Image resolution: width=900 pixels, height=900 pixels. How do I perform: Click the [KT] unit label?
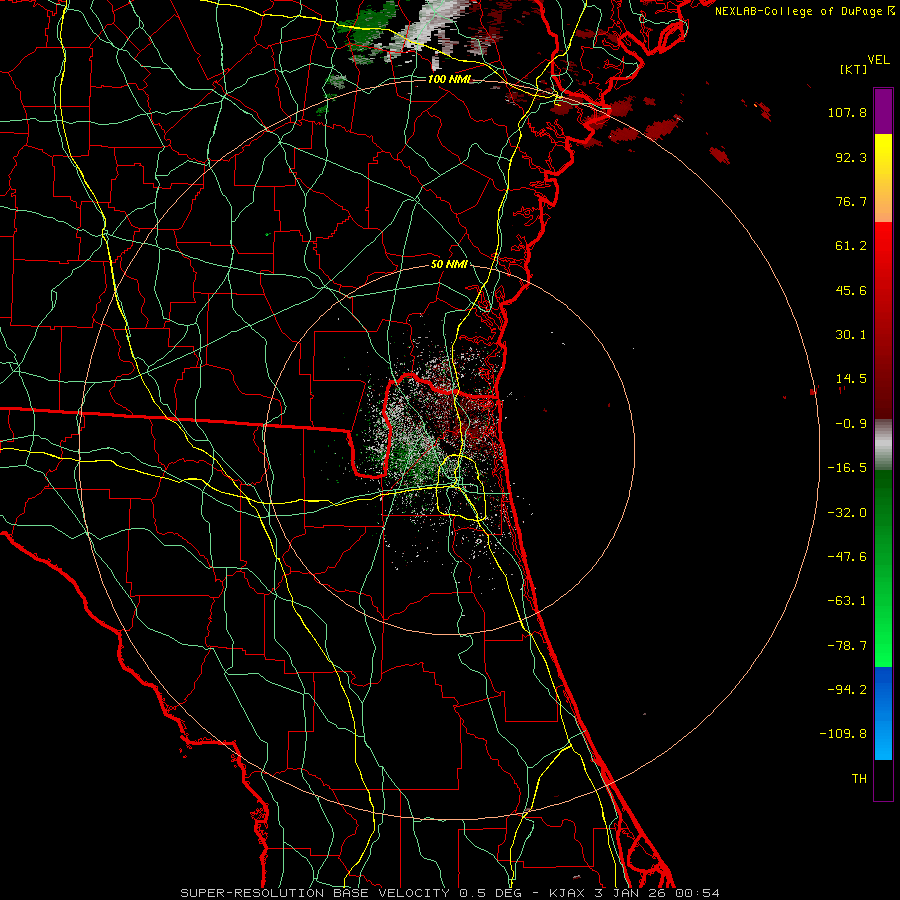853,69
